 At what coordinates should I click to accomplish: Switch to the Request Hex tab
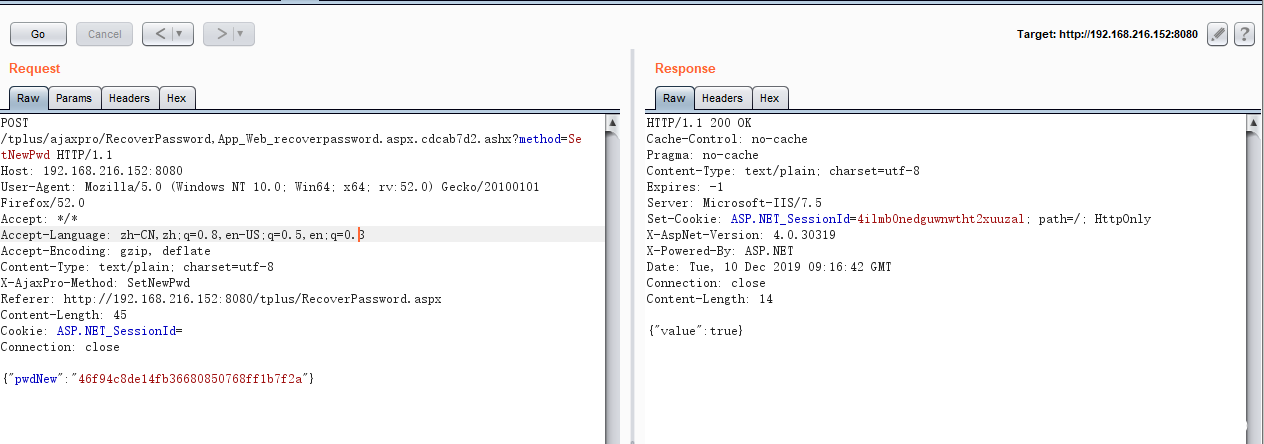coord(177,98)
